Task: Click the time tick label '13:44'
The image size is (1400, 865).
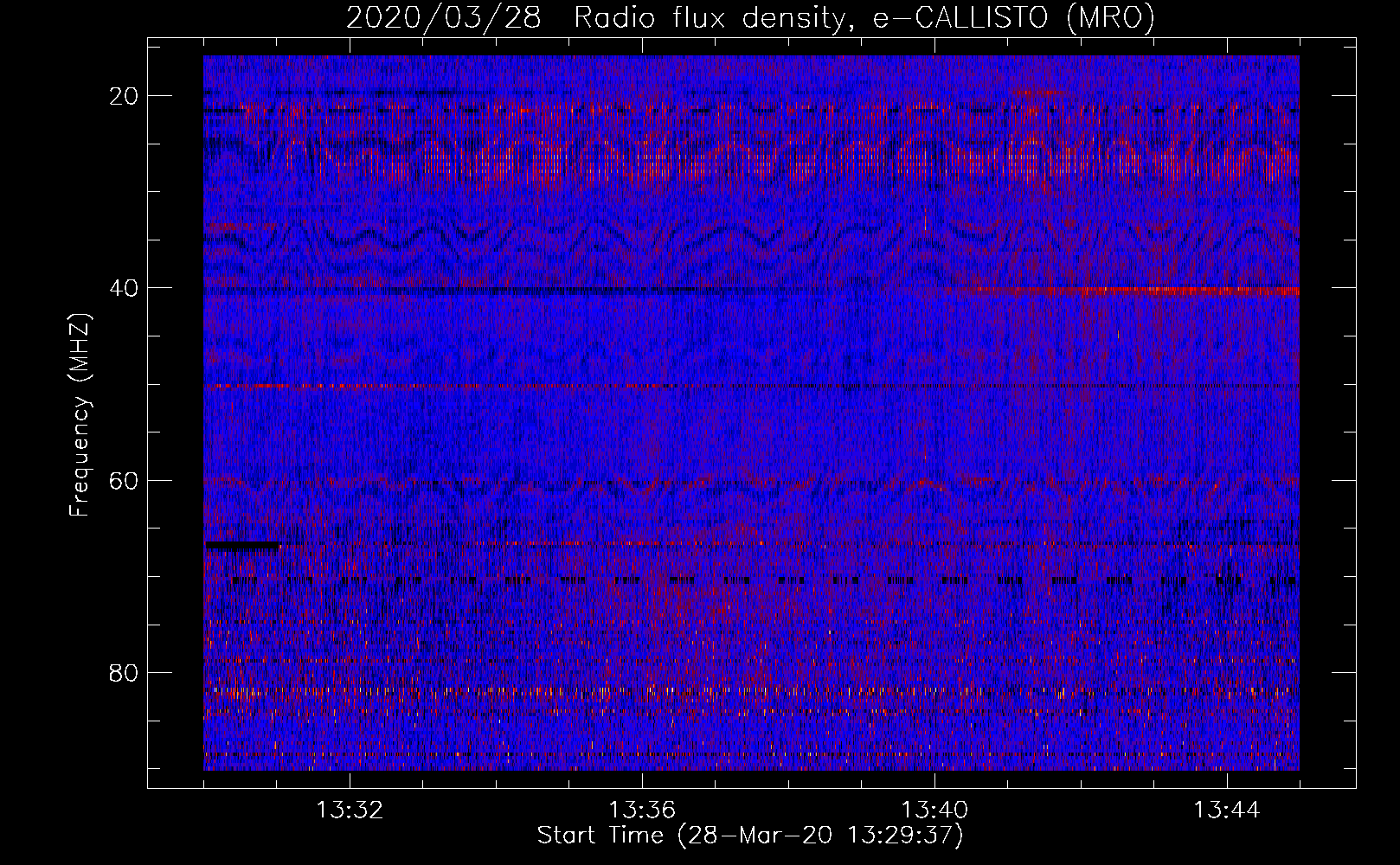Action: point(1227,811)
